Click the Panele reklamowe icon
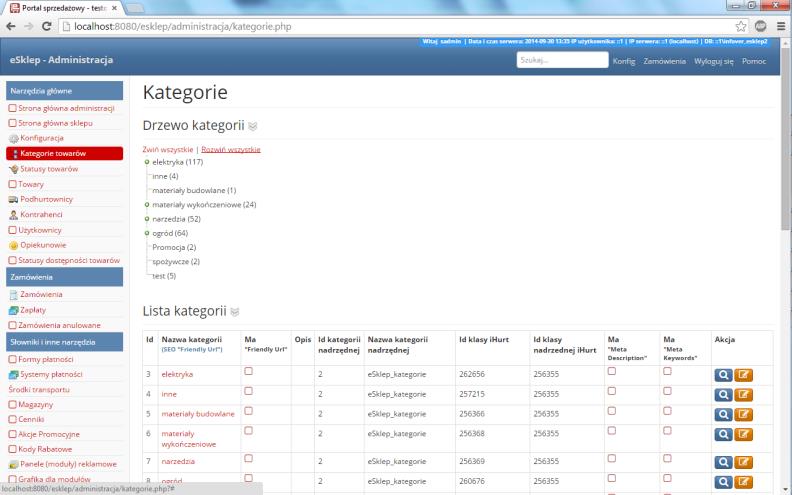Screen dimensions: 792x495 (x=14, y=464)
